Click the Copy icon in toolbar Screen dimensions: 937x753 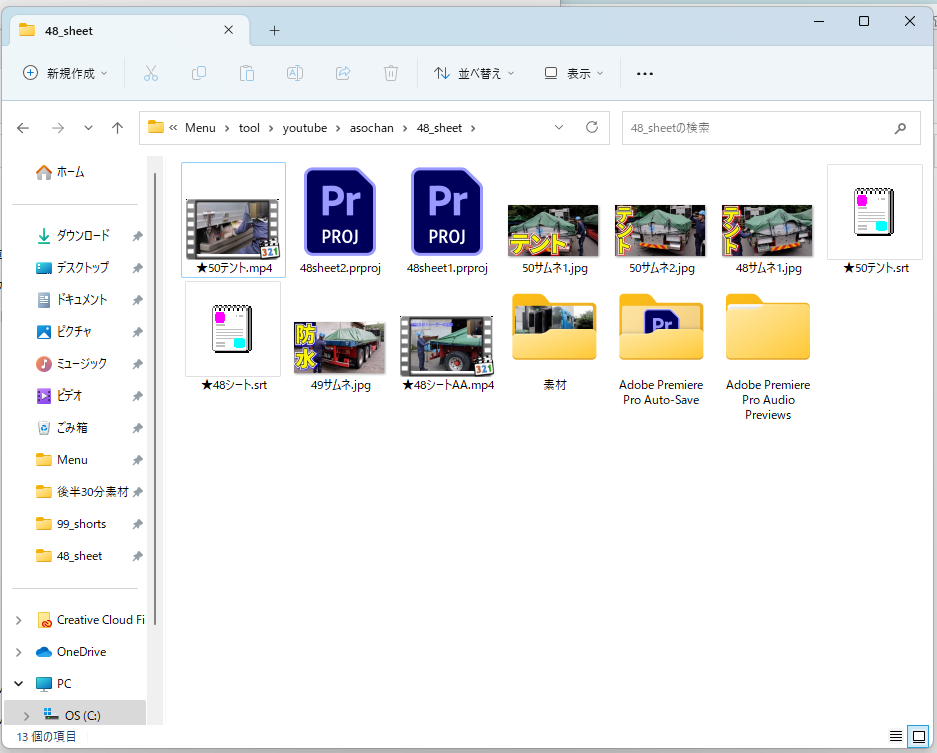(198, 74)
